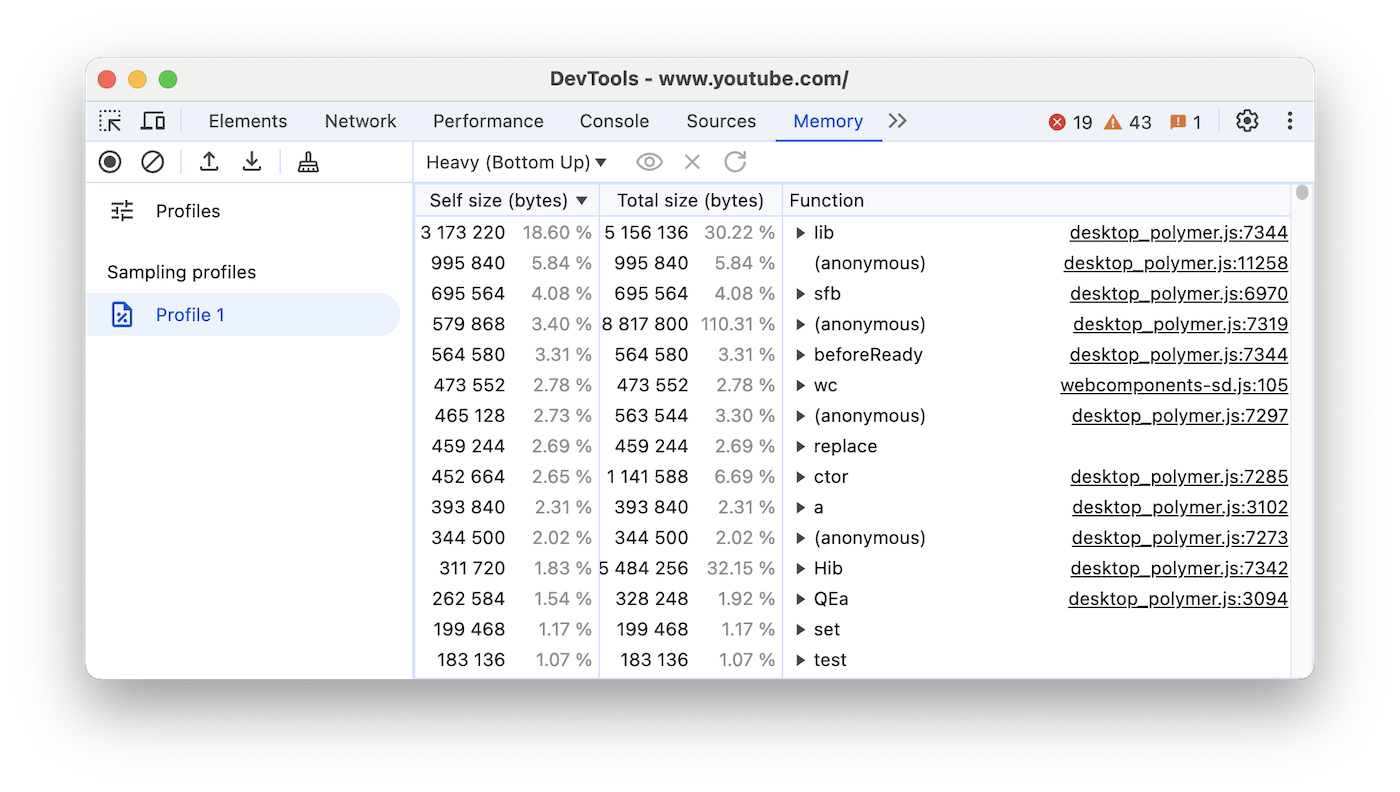Click the clear all profiles icon

(153, 162)
